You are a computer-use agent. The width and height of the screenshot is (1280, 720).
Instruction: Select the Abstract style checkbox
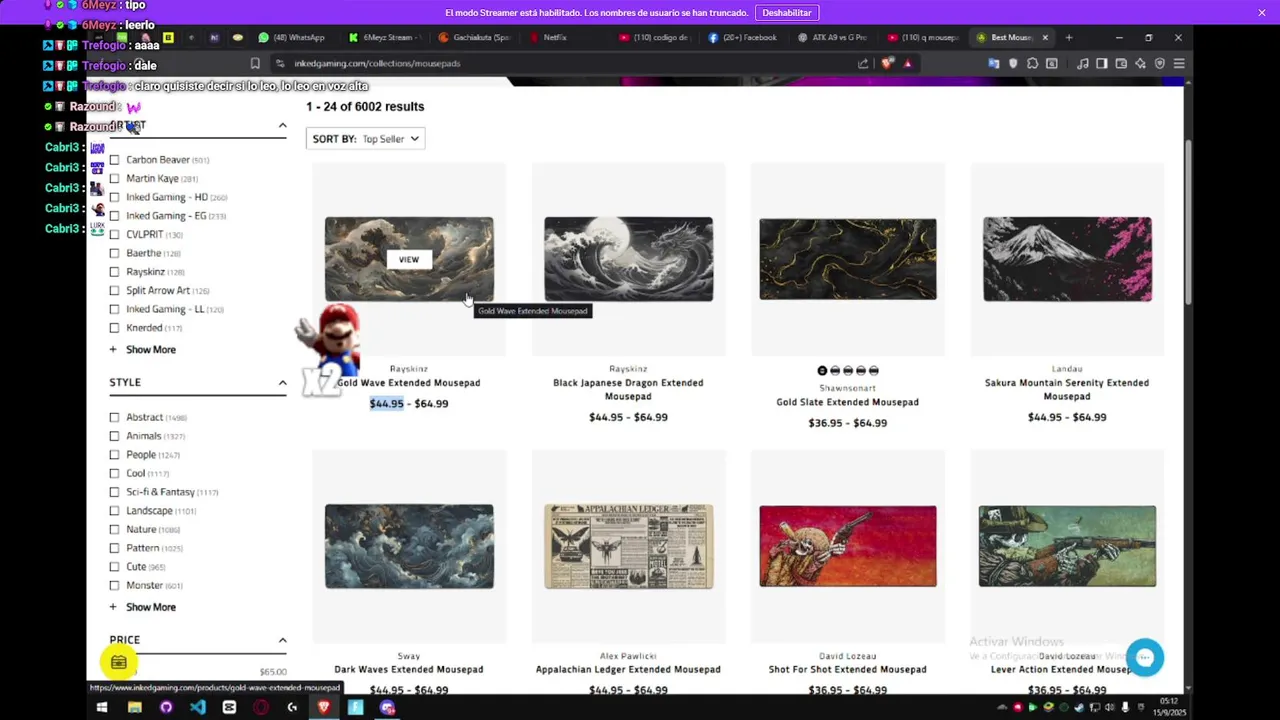click(x=114, y=417)
